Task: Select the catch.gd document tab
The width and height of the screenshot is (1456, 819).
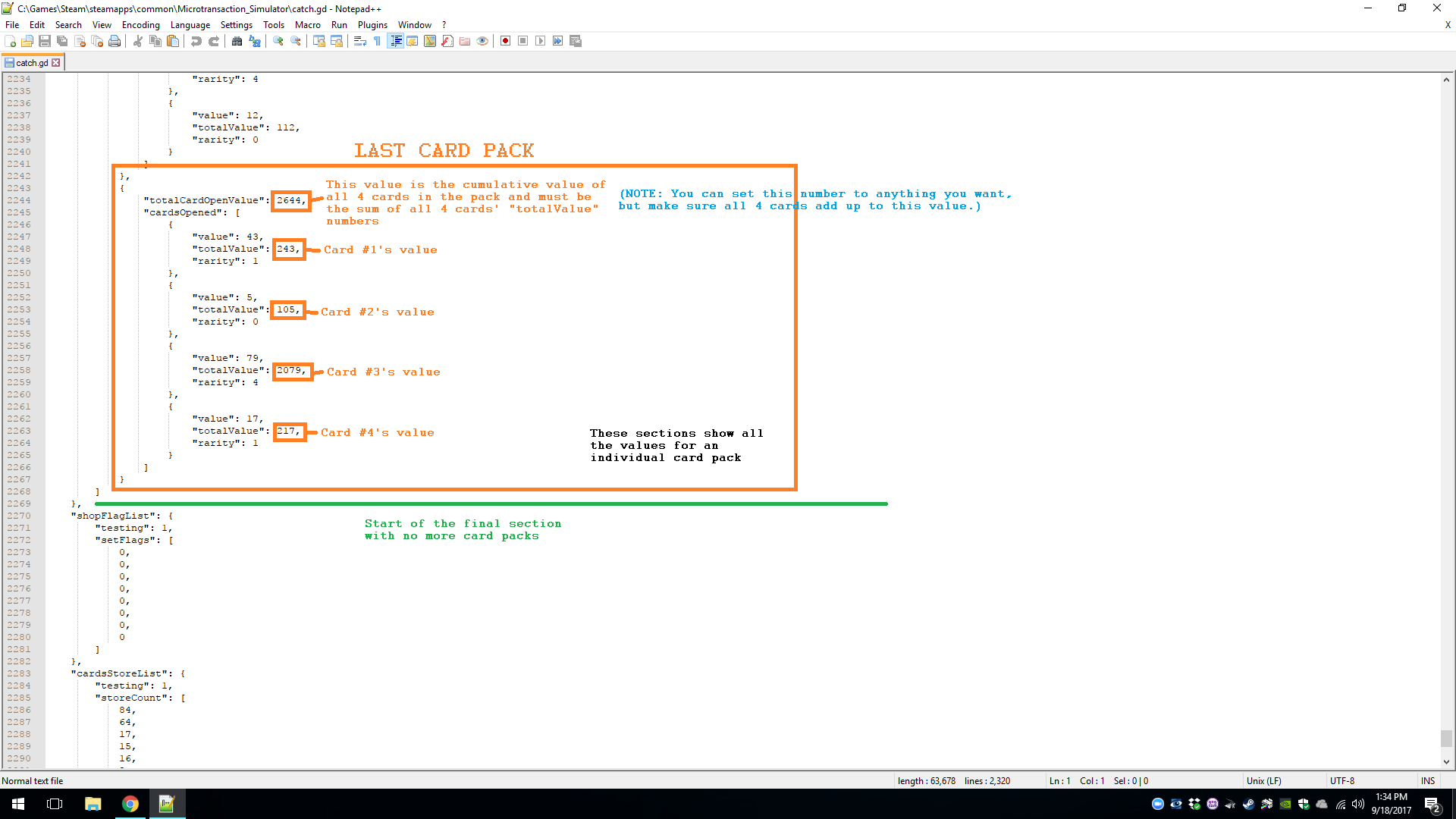Action: [32, 63]
